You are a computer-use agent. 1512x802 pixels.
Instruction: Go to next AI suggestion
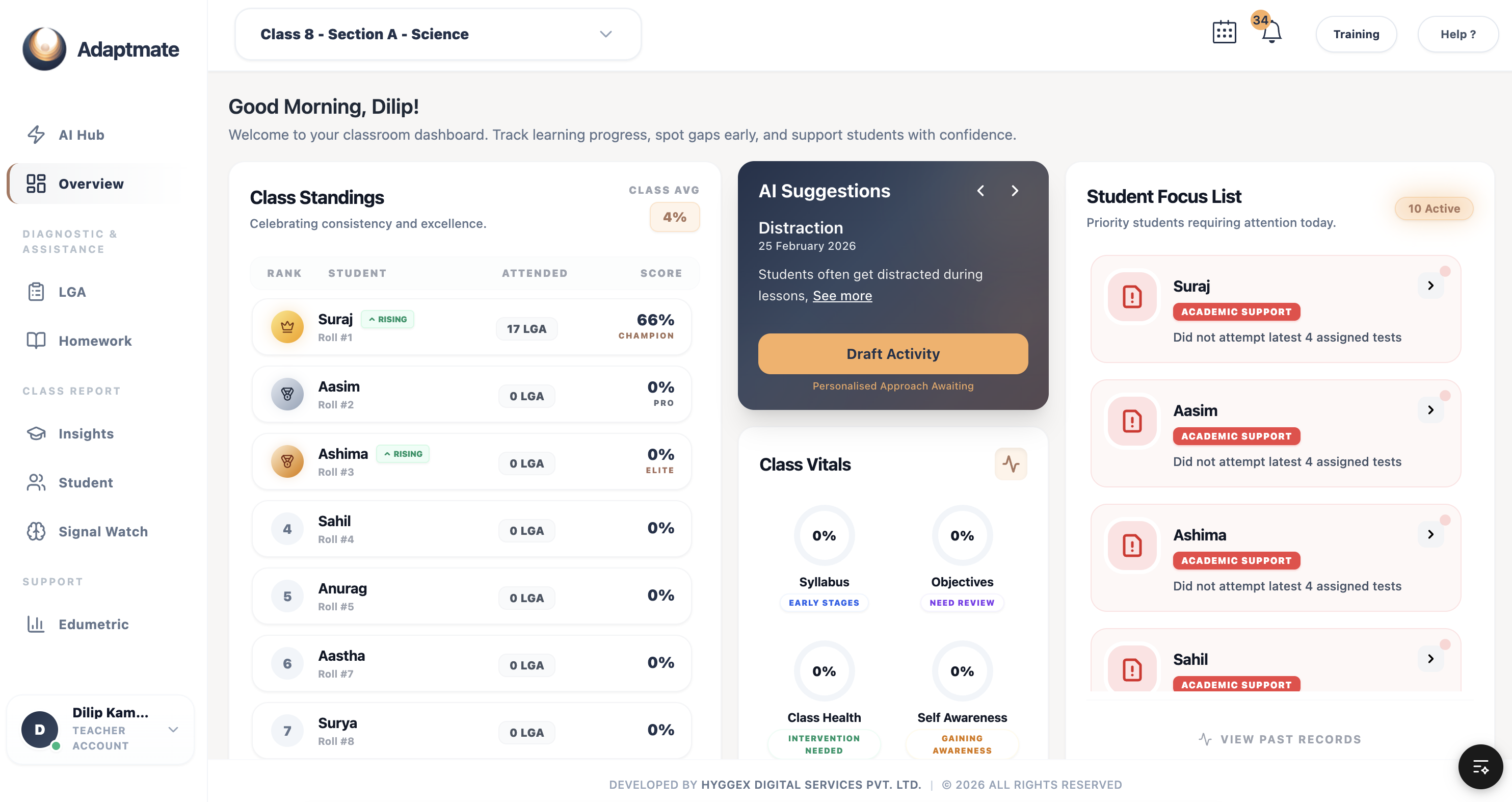click(1015, 191)
